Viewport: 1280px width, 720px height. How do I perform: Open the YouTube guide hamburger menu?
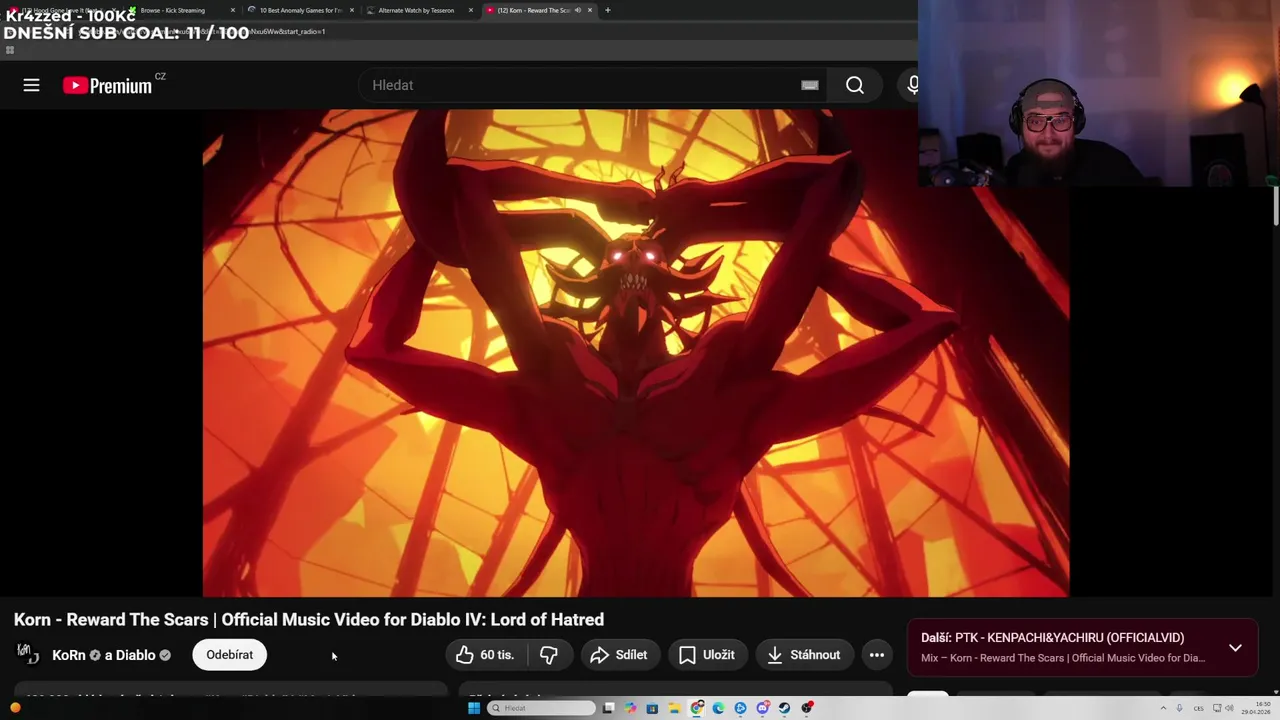[x=31, y=85]
